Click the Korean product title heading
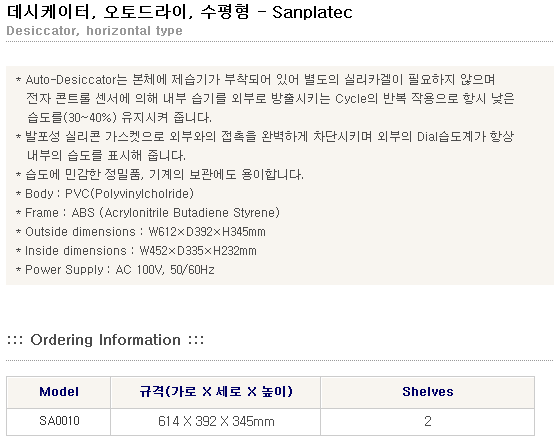The height and width of the screenshot is (436, 554). (179, 12)
